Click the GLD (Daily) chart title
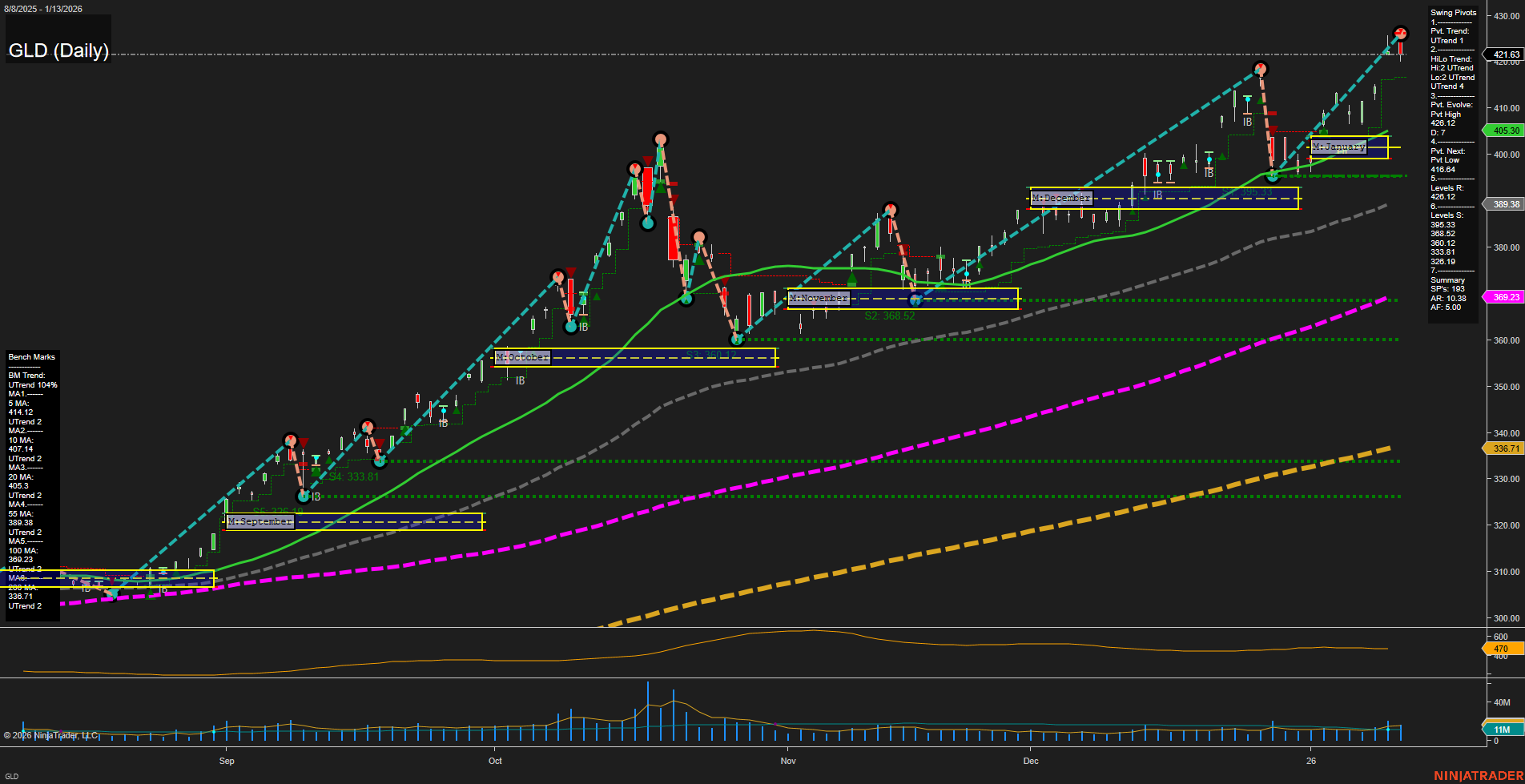The height and width of the screenshot is (784, 1525). (58, 50)
